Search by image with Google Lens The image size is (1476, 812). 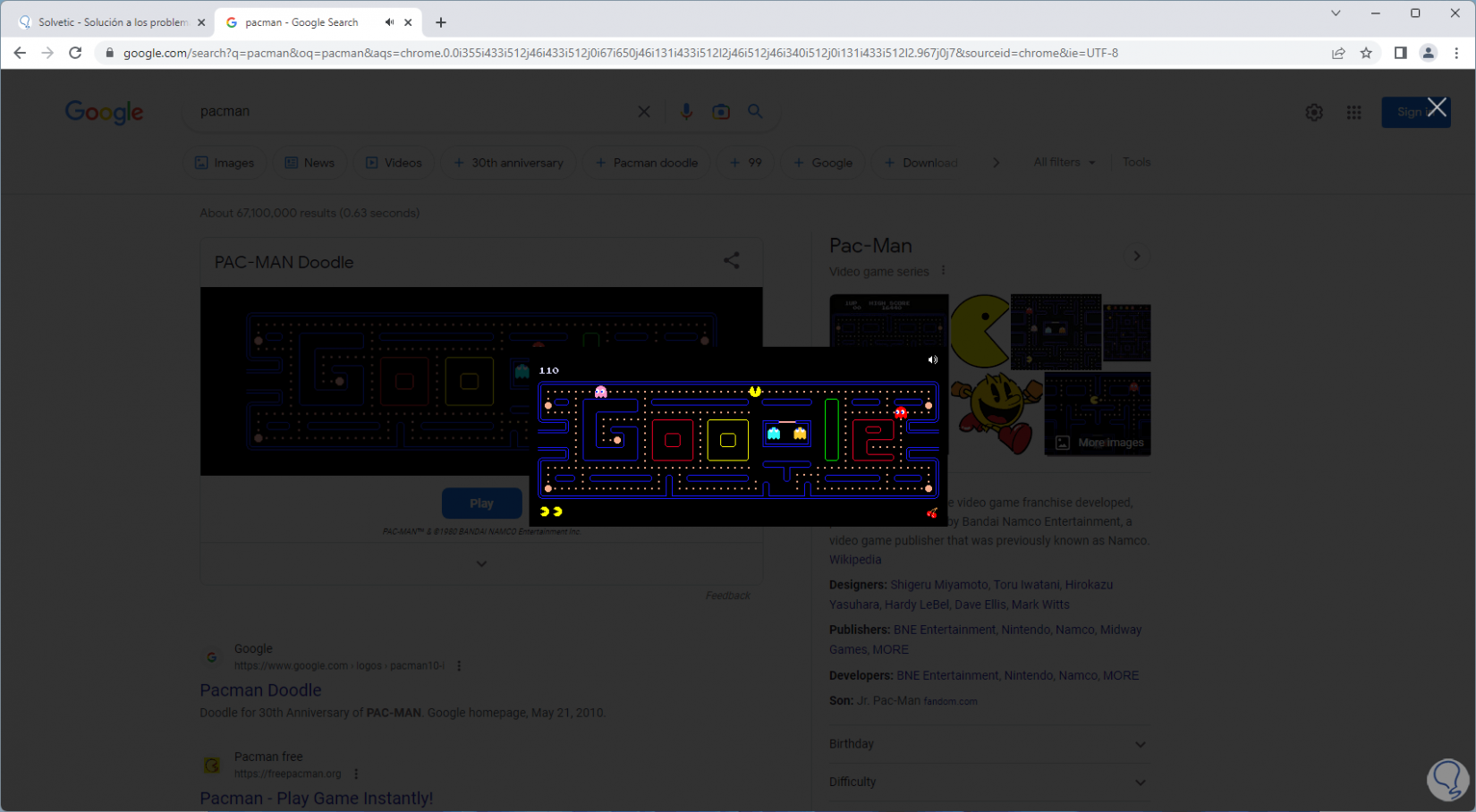click(721, 112)
